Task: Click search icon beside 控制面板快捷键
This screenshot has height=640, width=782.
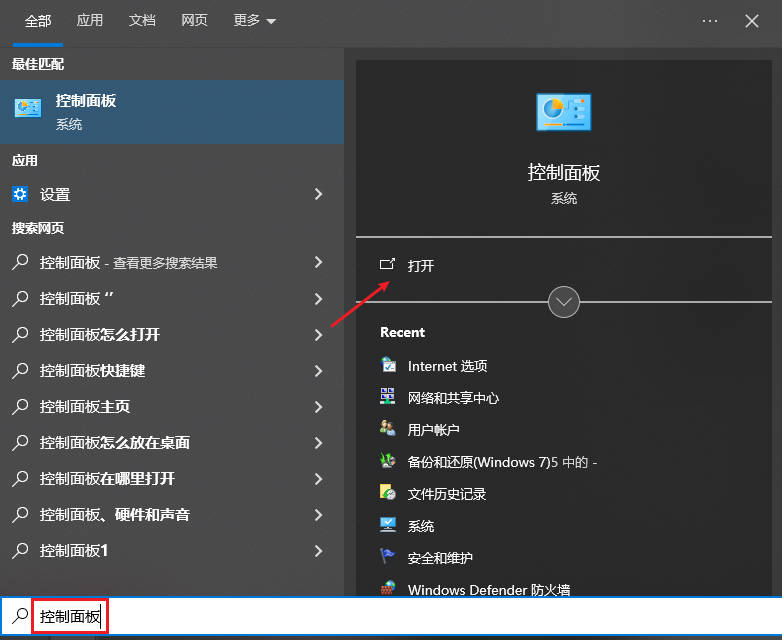Action: tap(20, 370)
